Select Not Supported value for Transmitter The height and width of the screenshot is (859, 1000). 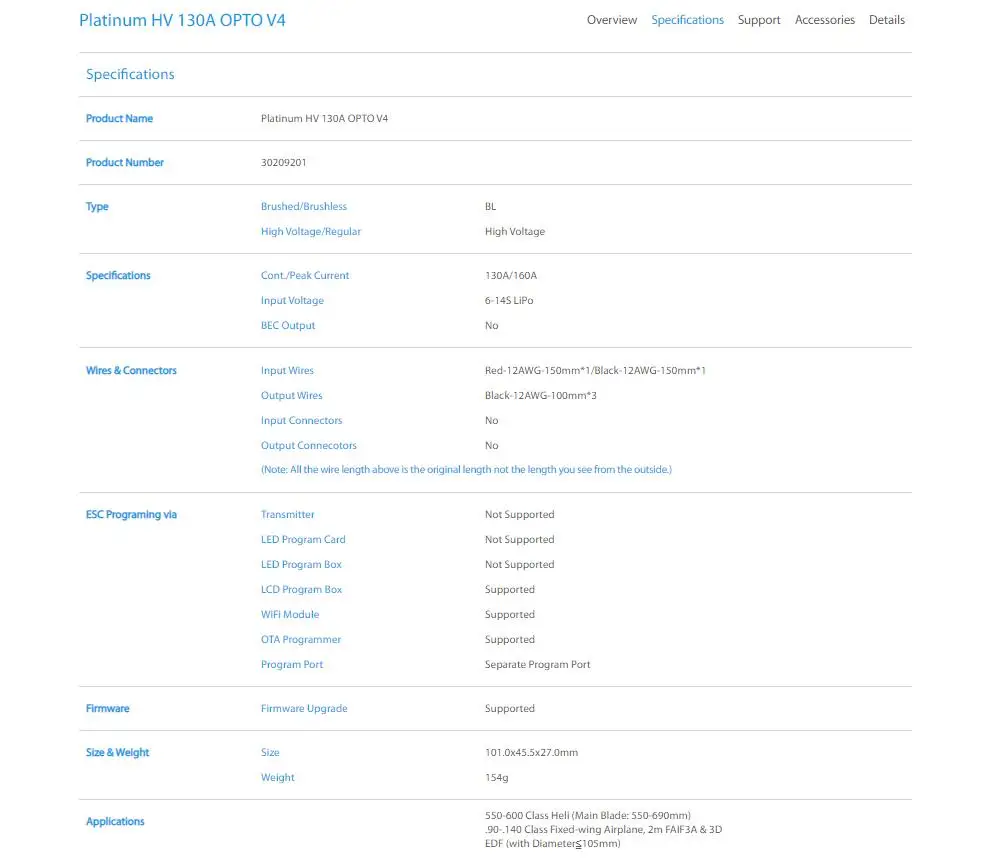tap(520, 515)
